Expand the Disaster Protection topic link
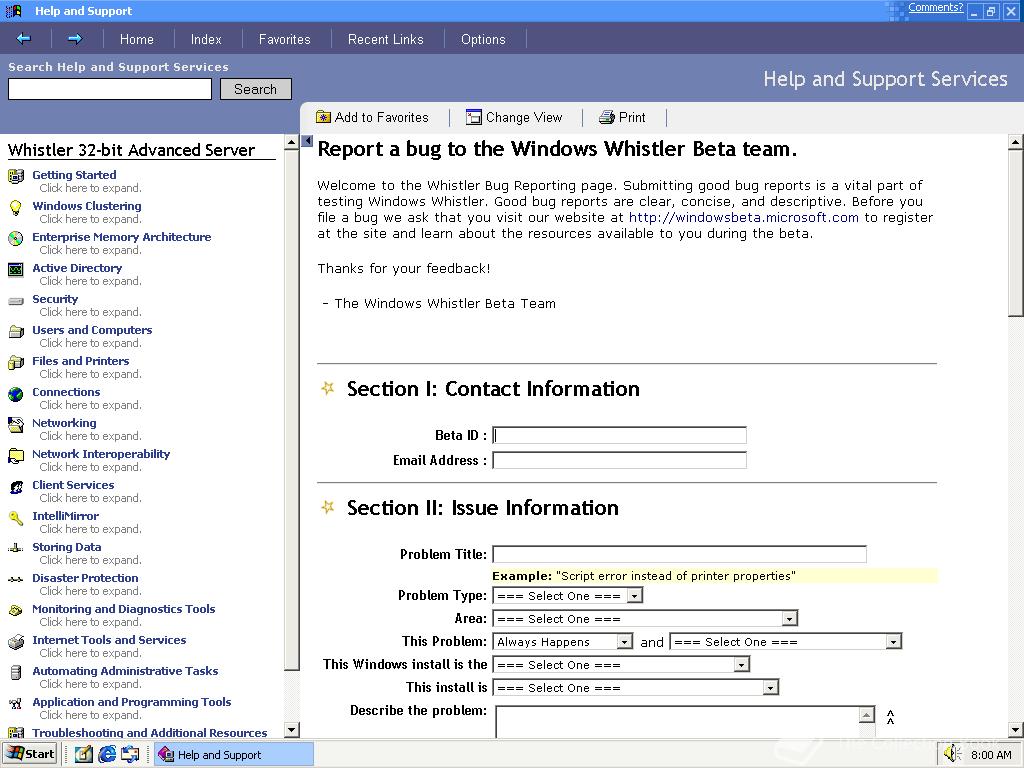The height and width of the screenshot is (768, 1024). 85,578
